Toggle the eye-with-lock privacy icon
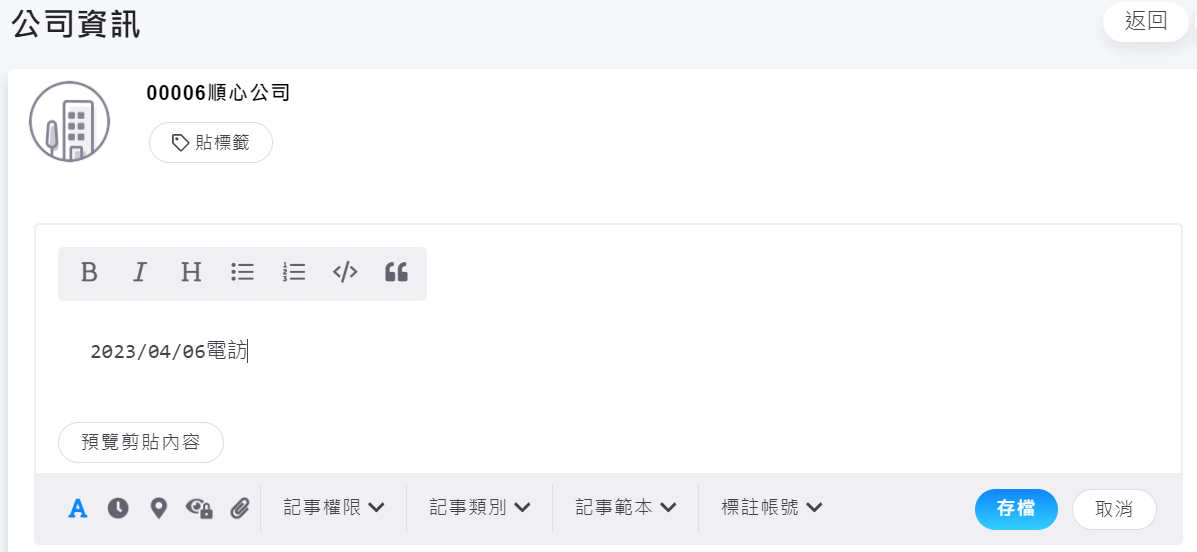Image resolution: width=1197 pixels, height=552 pixels. coord(199,508)
